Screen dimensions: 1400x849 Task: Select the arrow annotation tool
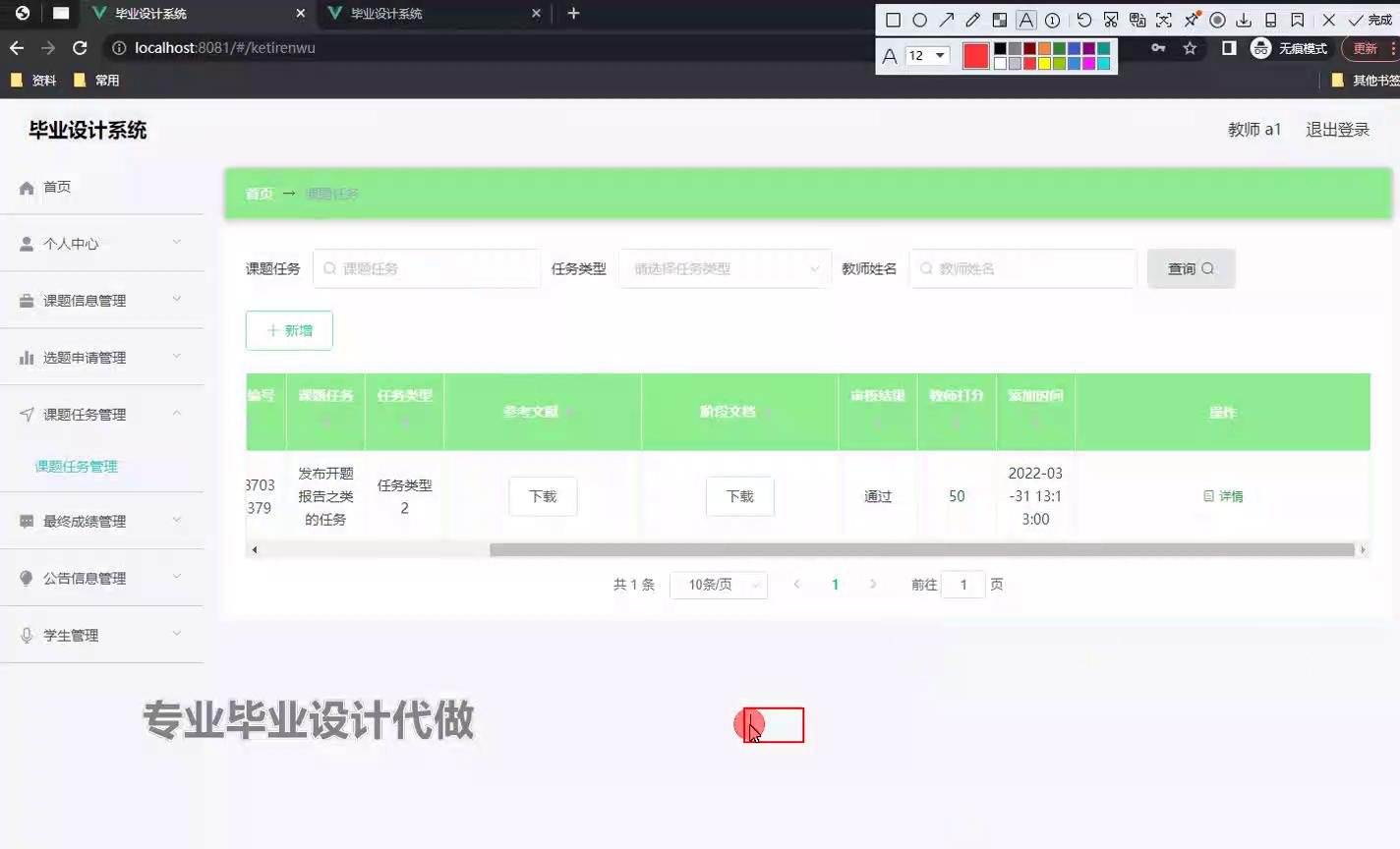946,20
